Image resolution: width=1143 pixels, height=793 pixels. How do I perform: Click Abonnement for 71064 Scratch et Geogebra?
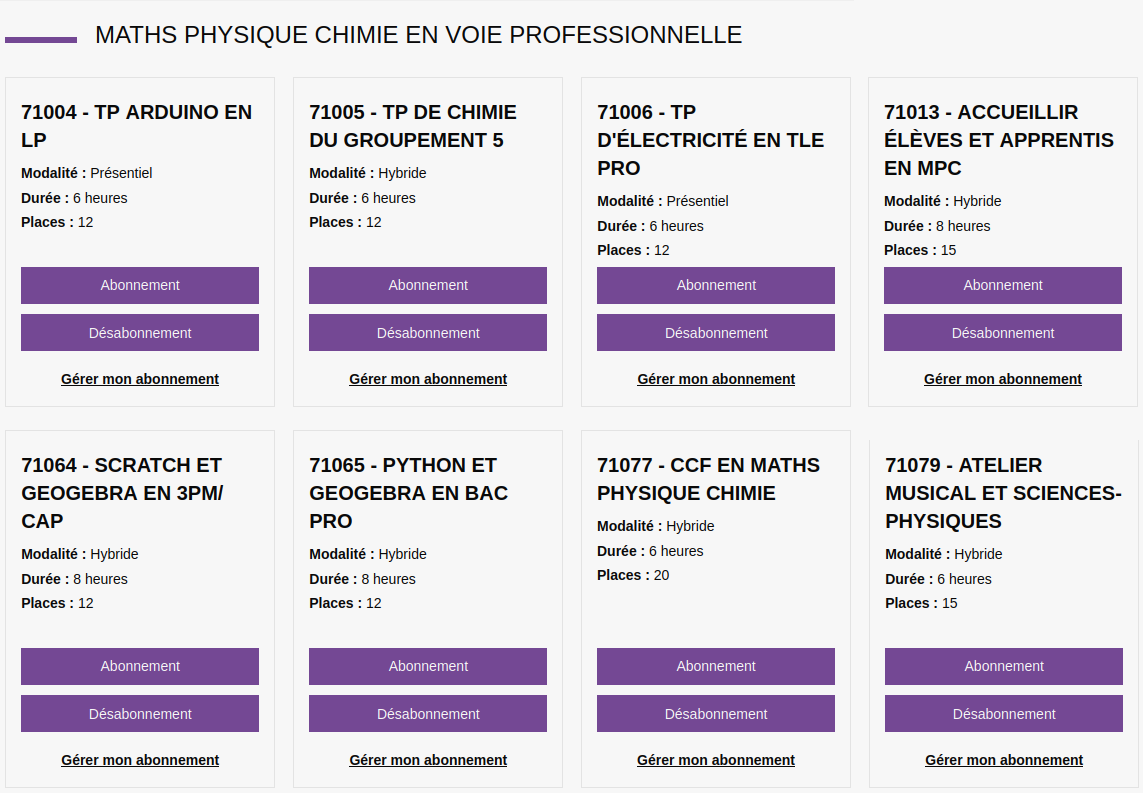click(x=140, y=666)
